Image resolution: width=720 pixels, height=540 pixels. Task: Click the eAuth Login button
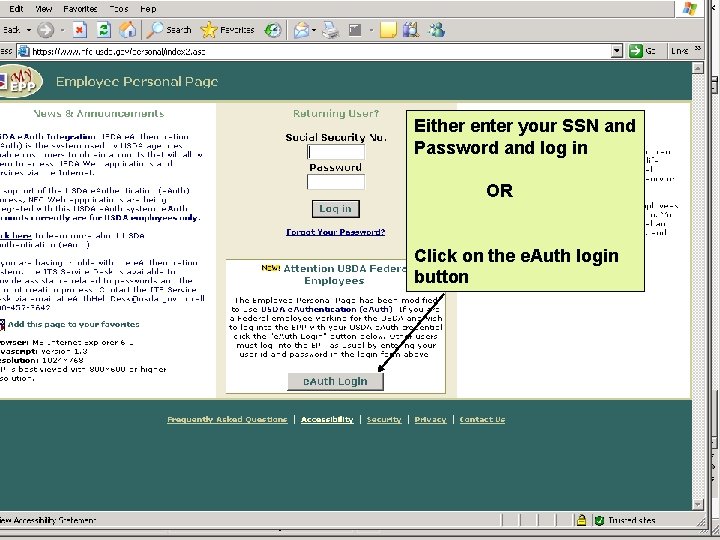[335, 382]
